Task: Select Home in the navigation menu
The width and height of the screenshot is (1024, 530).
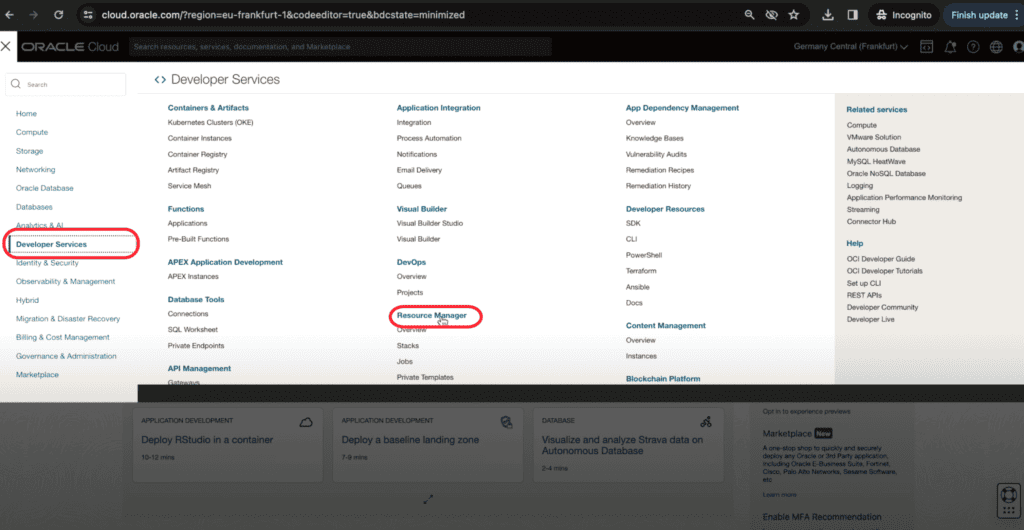Action: pos(26,114)
